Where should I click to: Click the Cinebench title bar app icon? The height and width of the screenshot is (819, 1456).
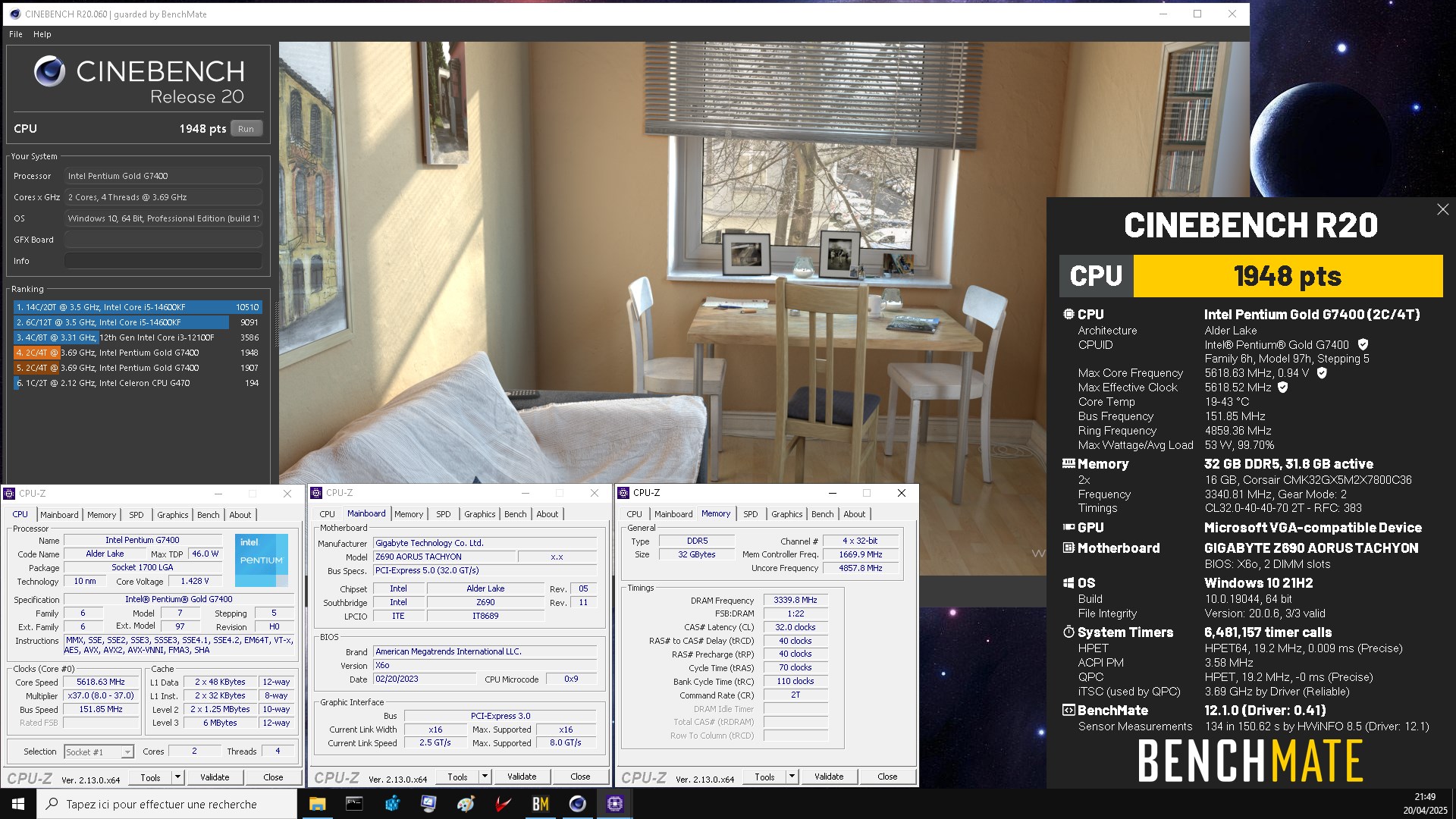14,14
